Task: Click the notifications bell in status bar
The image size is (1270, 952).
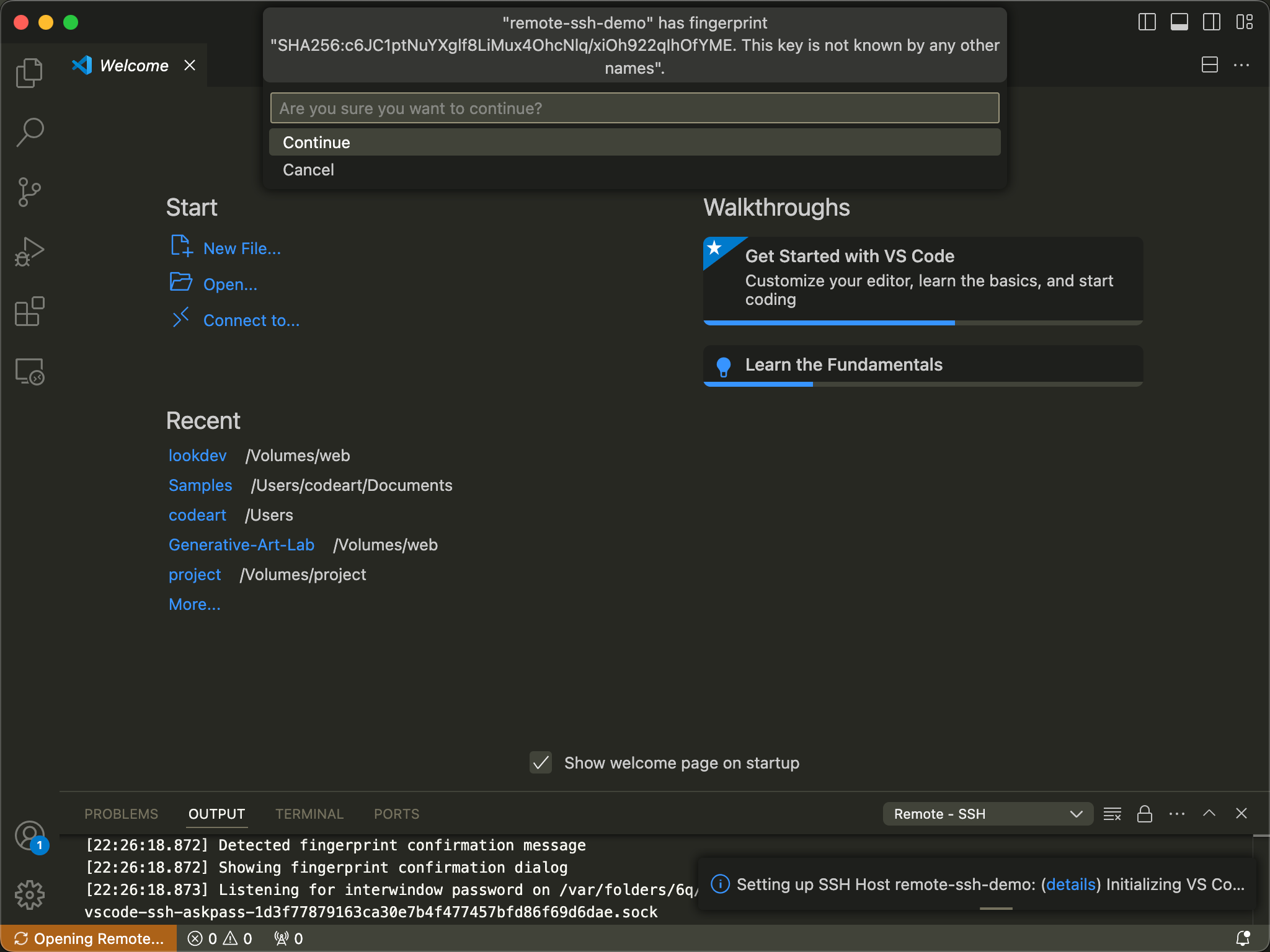Action: 1243,938
